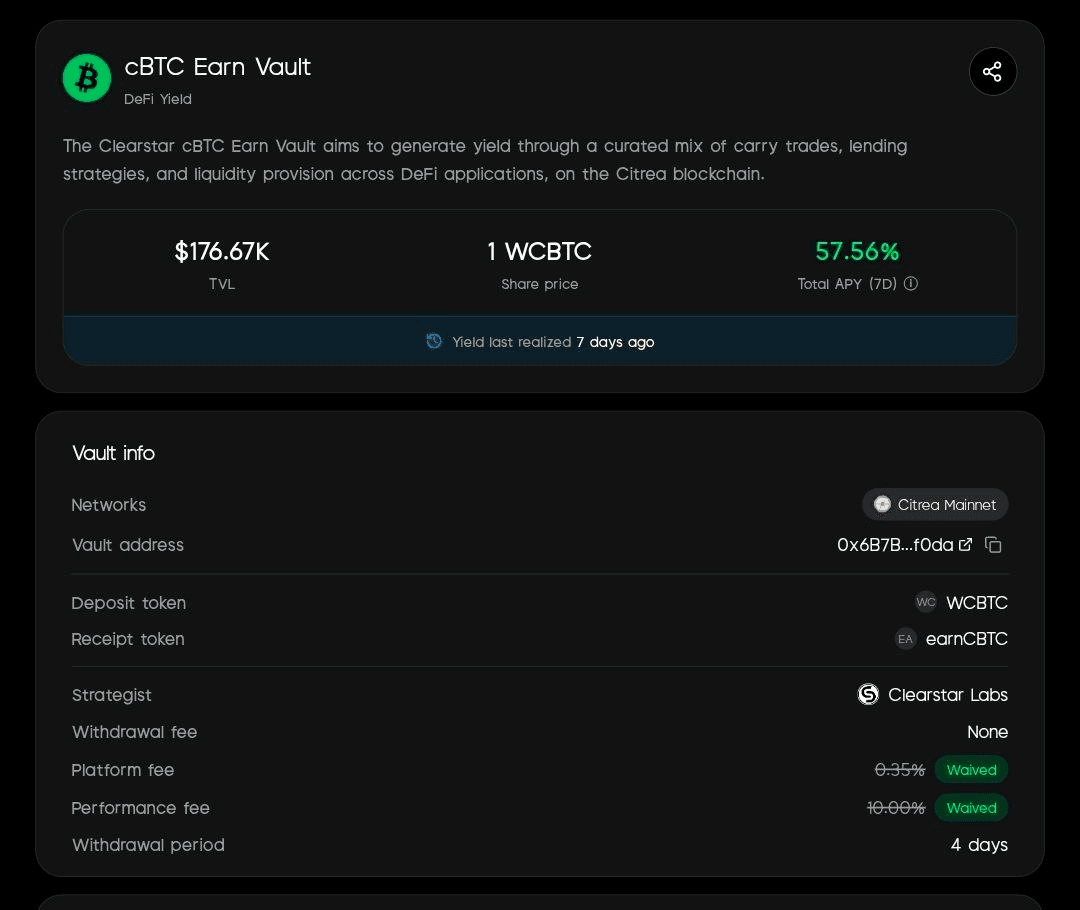Click the Receipt token label
The height and width of the screenshot is (910, 1080).
(128, 639)
